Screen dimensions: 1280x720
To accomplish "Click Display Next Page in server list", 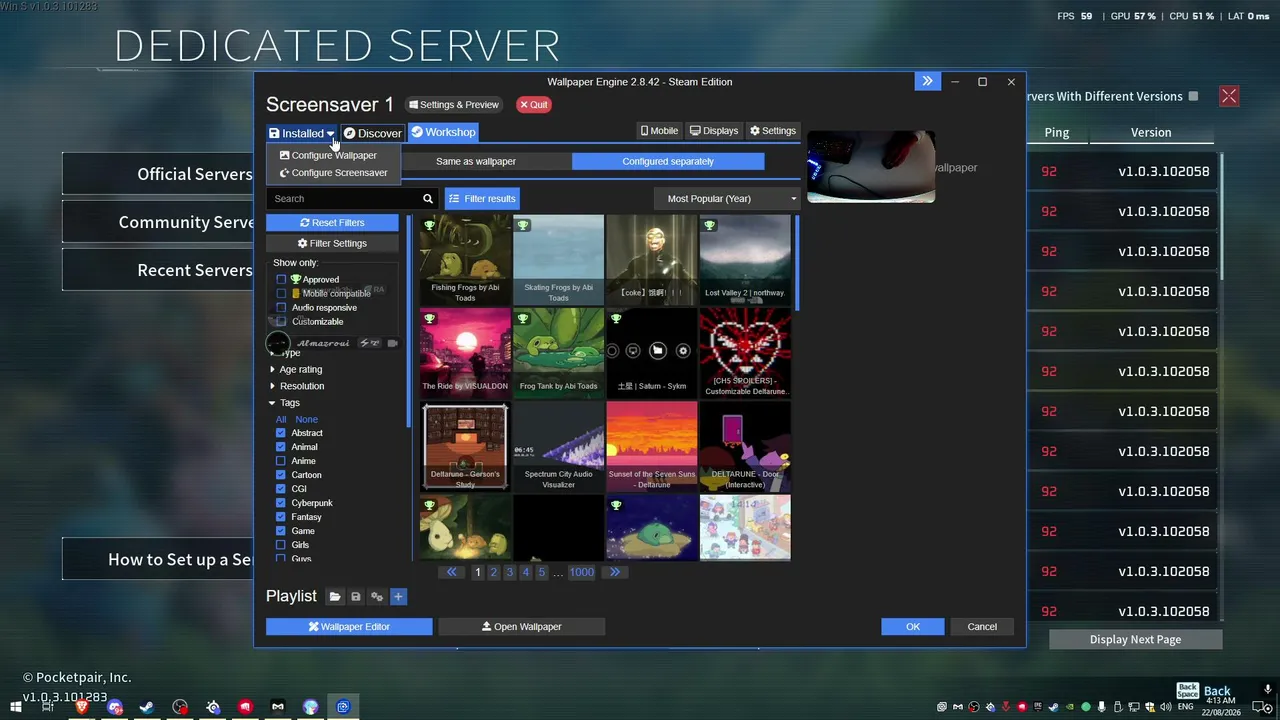I will tap(1135, 639).
